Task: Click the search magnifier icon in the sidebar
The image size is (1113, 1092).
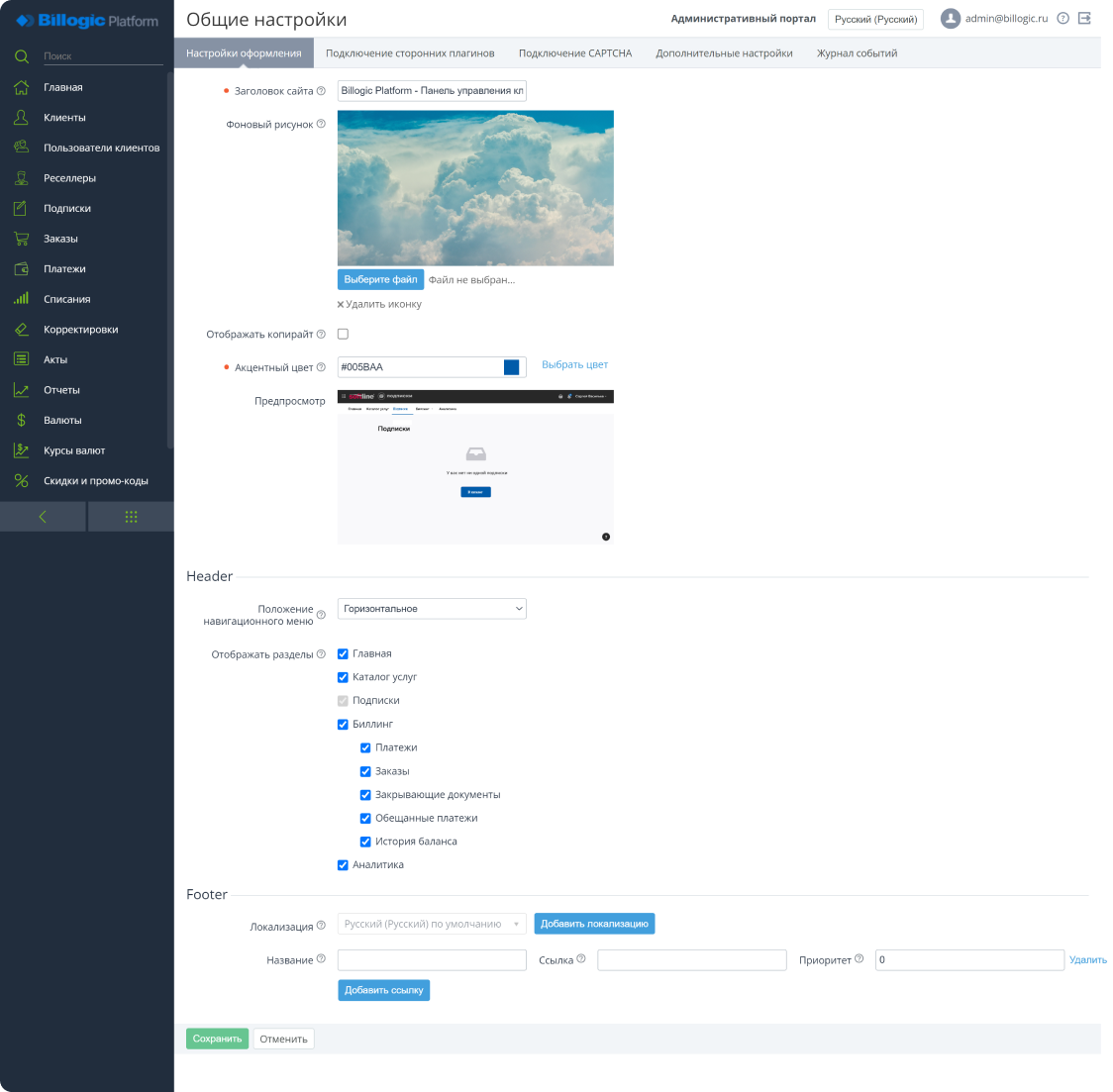Action: [x=22, y=56]
